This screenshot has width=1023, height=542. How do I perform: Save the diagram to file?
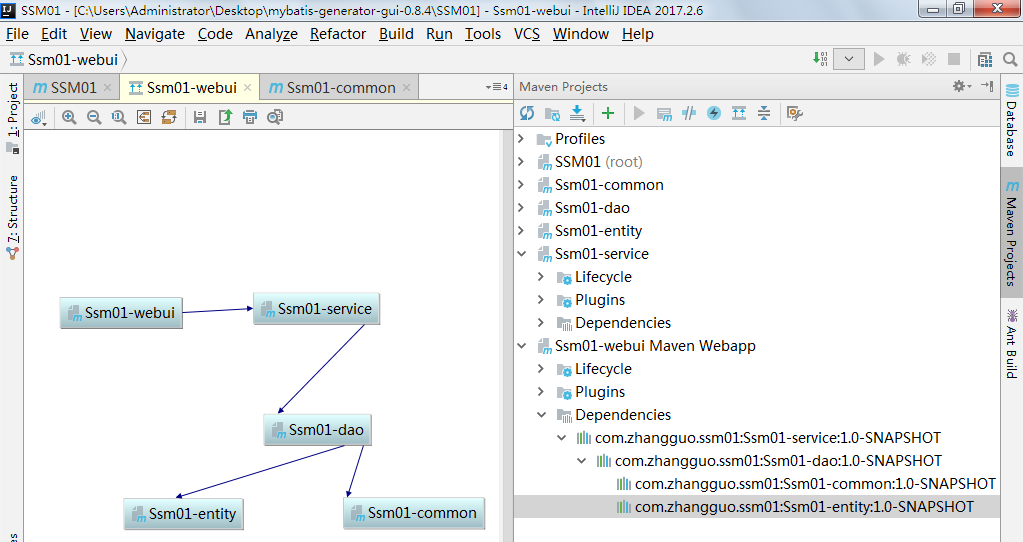tap(200, 117)
